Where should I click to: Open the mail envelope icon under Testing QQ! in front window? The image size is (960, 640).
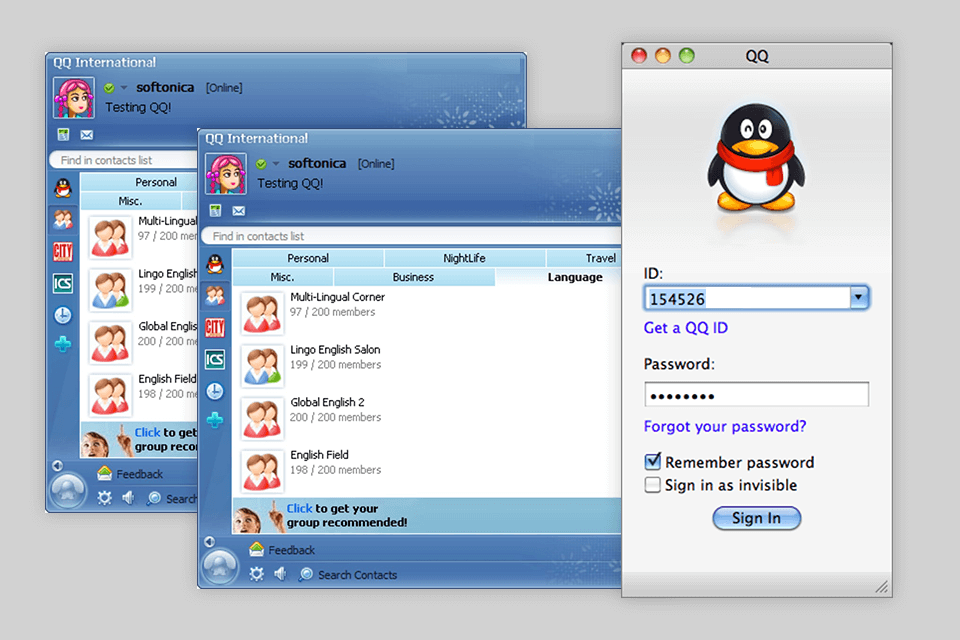[239, 211]
